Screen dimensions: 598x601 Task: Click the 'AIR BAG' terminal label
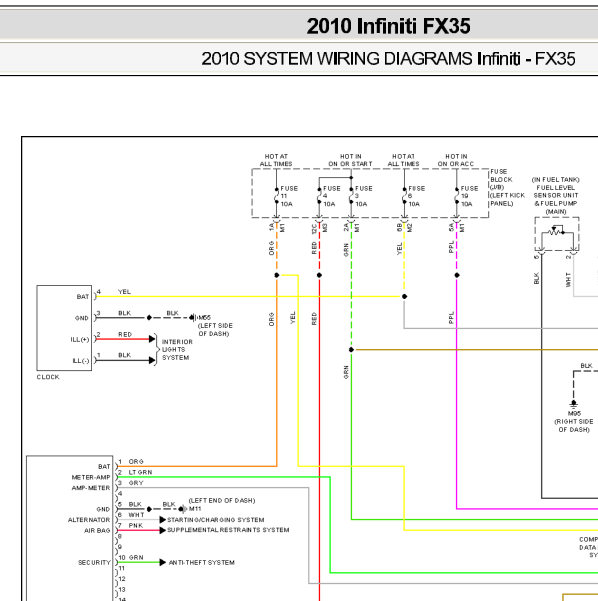[97, 531]
